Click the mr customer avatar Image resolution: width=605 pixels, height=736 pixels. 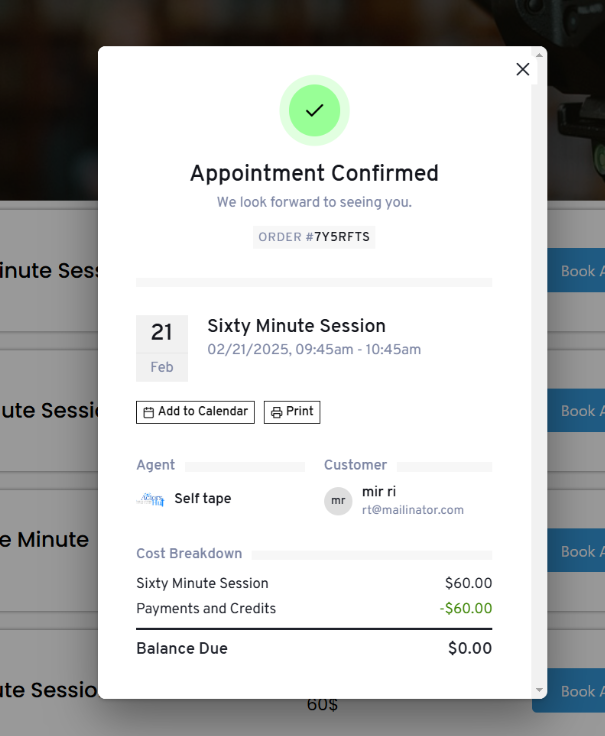pos(338,501)
